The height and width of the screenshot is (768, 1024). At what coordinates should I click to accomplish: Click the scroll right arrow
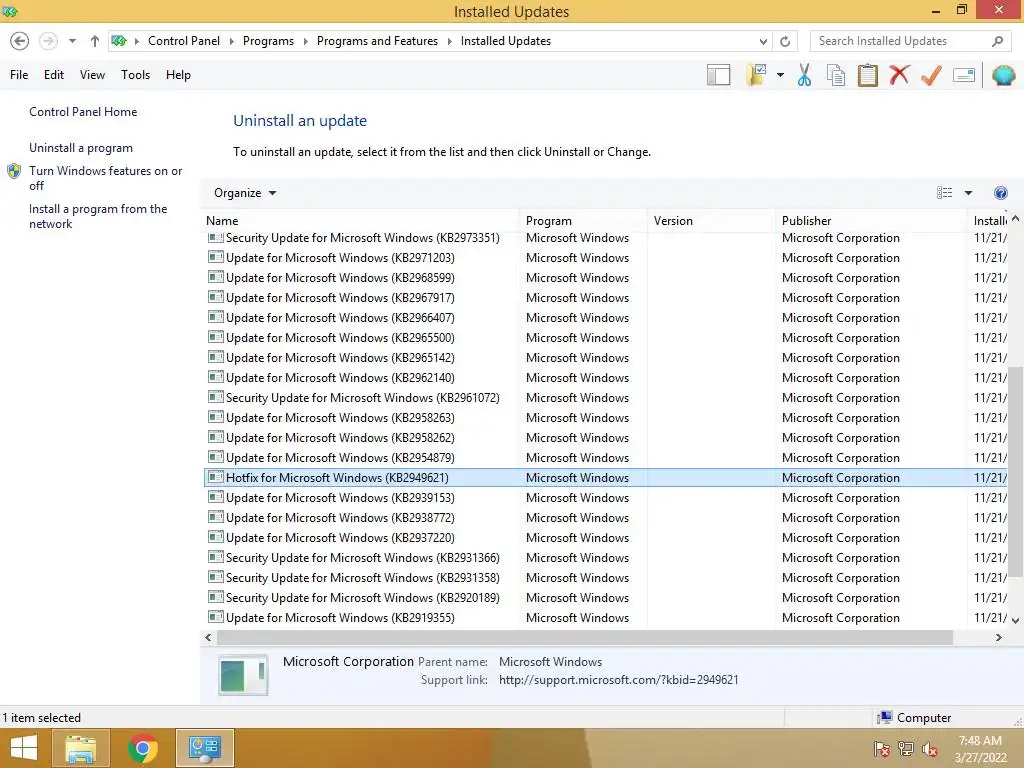[x=999, y=637]
